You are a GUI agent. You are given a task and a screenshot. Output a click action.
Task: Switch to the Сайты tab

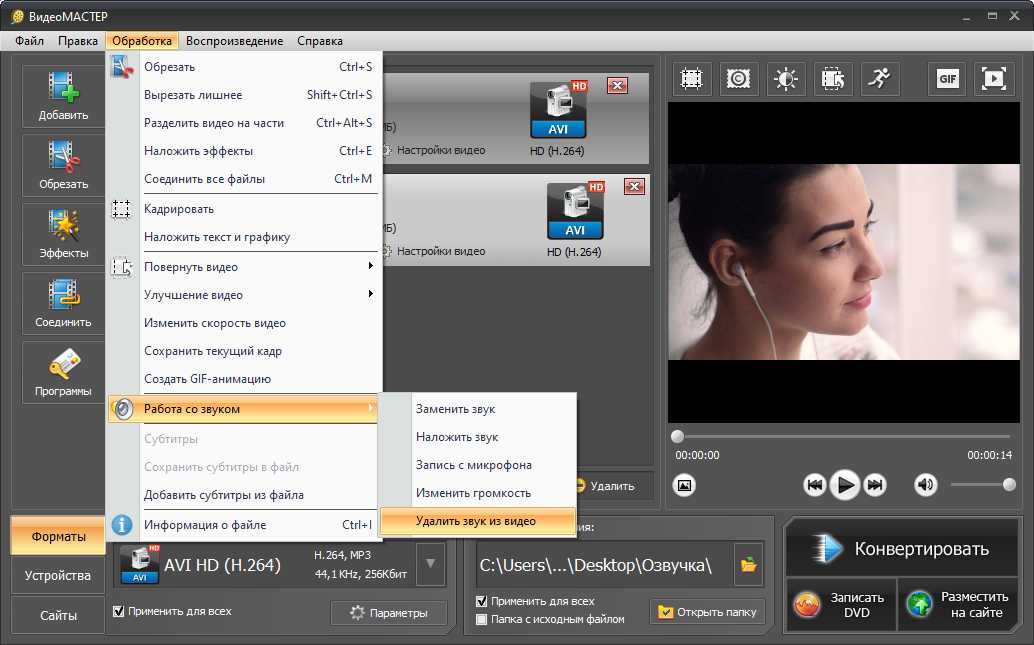click(58, 615)
